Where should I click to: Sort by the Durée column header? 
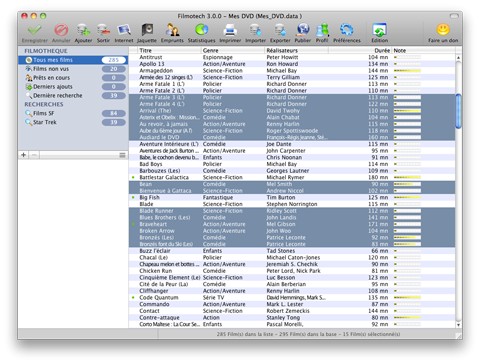[360, 50]
